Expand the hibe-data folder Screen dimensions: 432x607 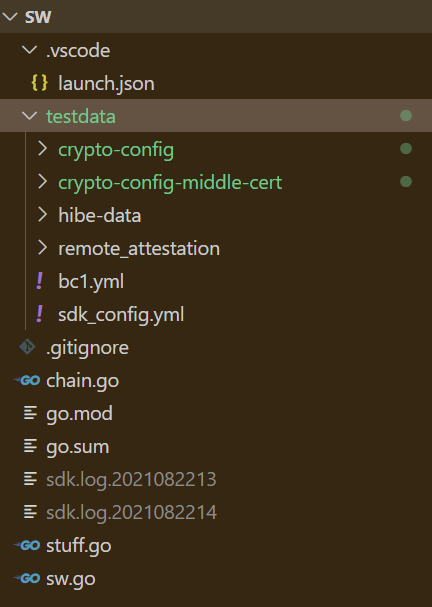42,214
